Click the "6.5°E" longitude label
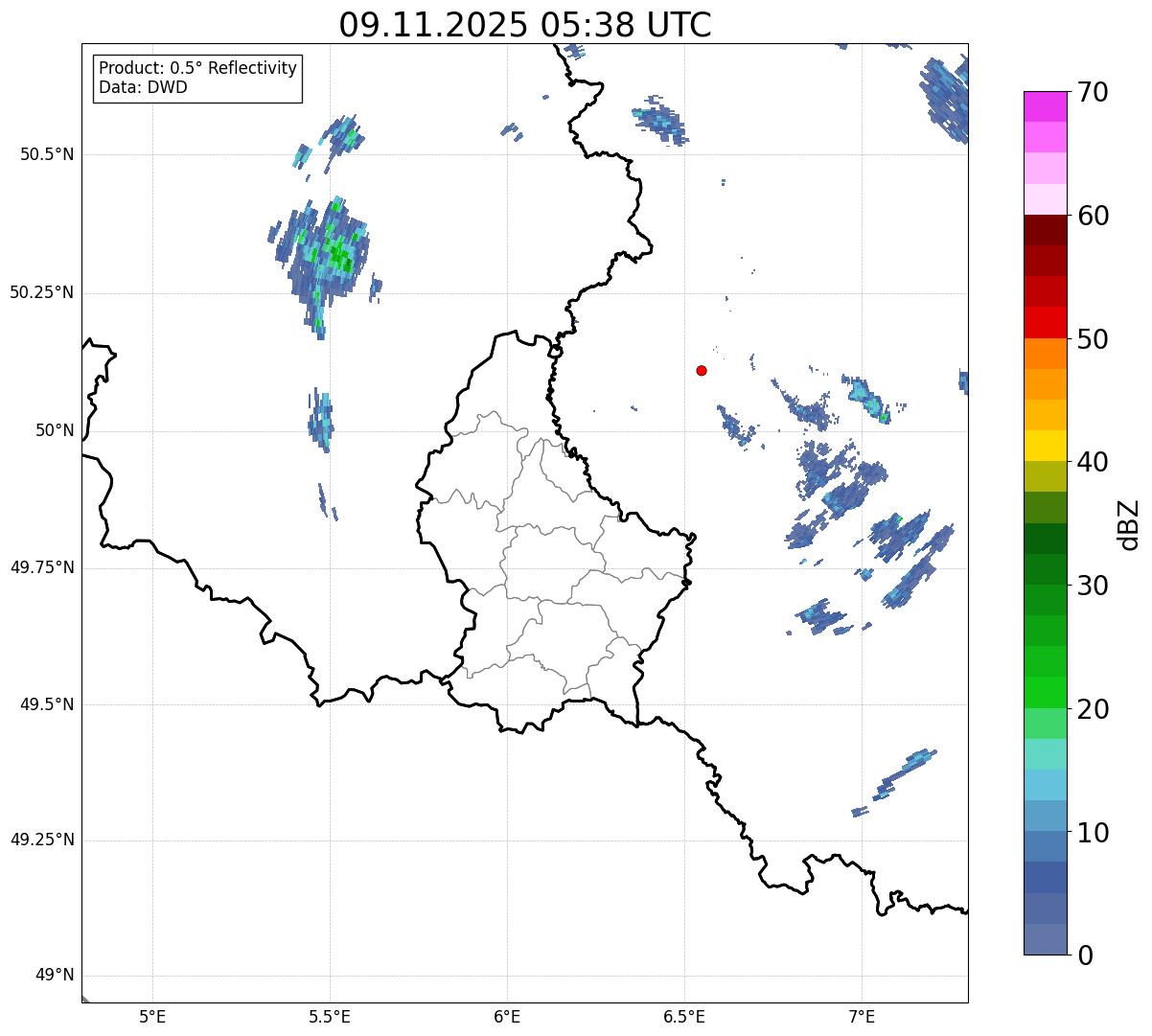 tap(684, 1017)
